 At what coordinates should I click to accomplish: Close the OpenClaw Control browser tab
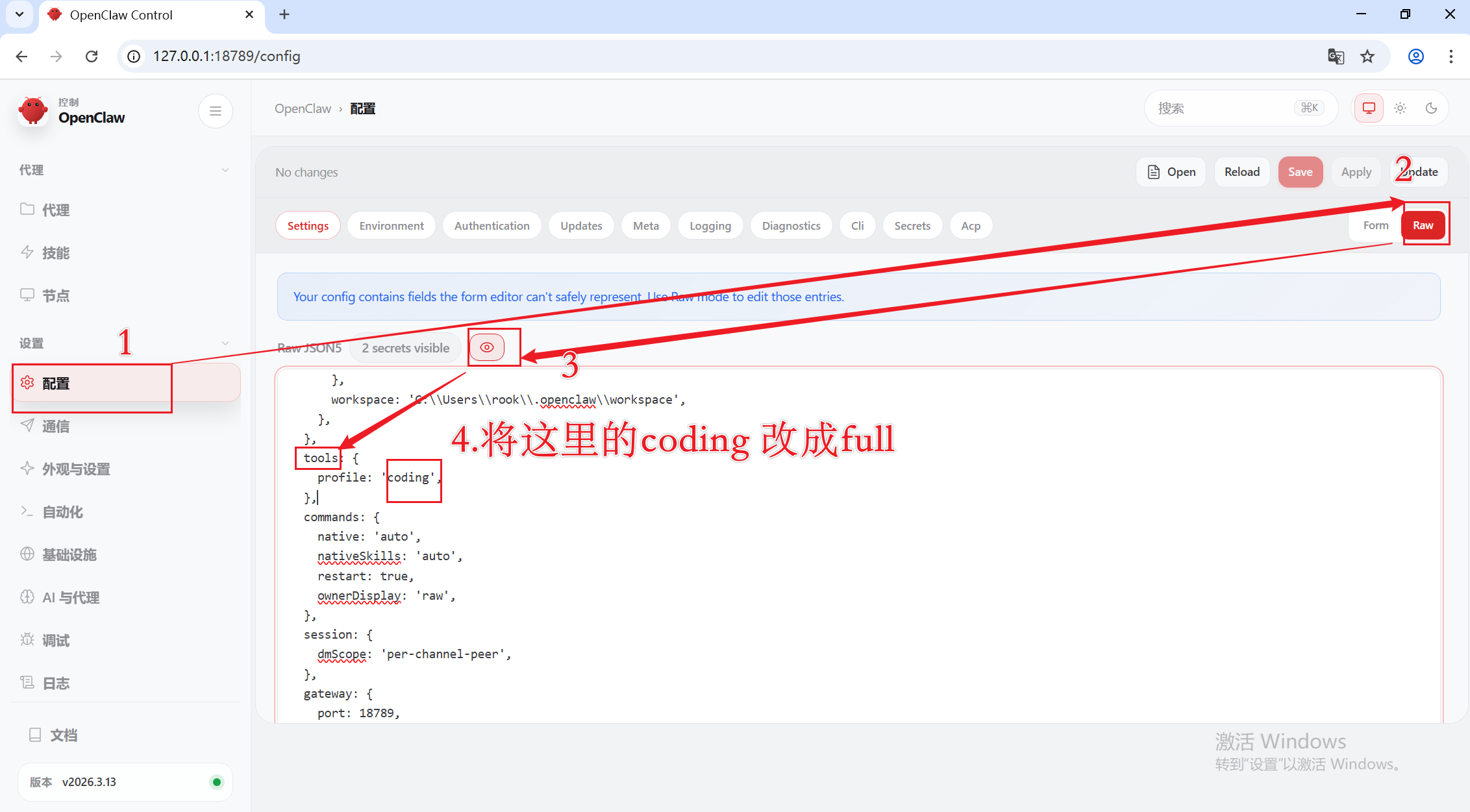coord(249,14)
